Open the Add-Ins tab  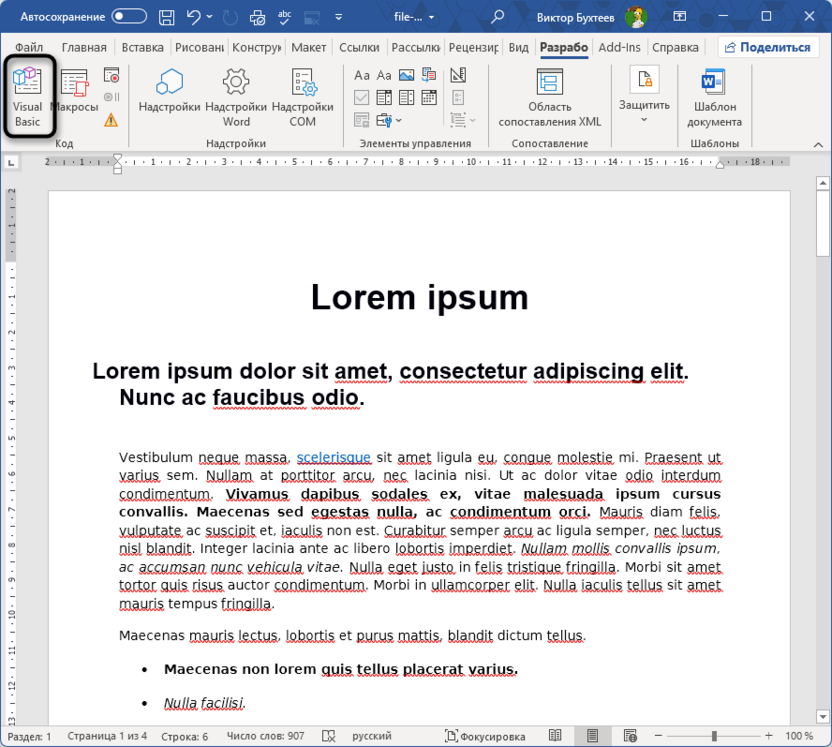[619, 47]
